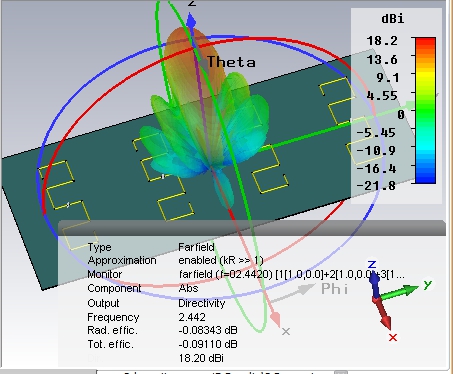The image size is (453, 374).
Task: Click the Frequency 2.442 value
Action: 192,317
